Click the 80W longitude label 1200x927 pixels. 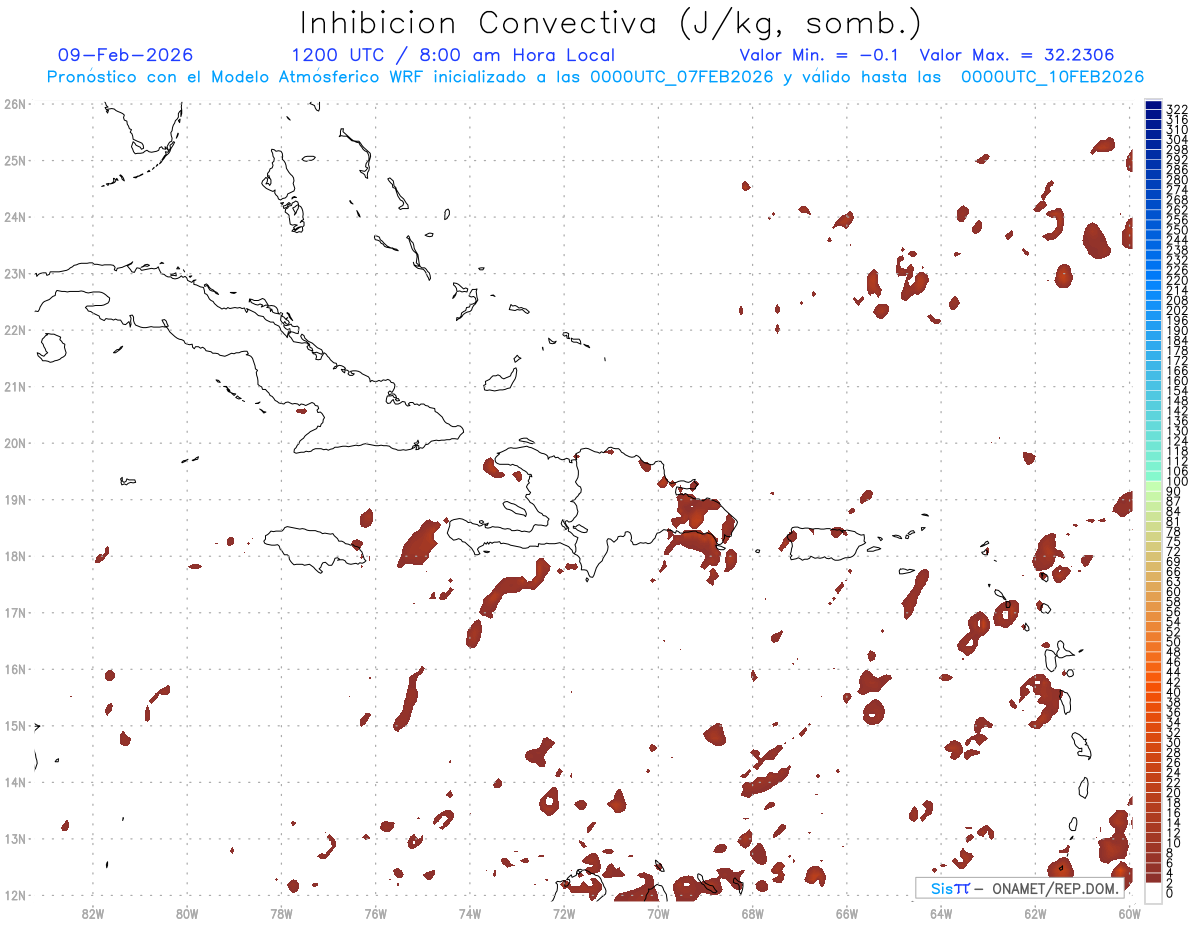[x=187, y=912]
